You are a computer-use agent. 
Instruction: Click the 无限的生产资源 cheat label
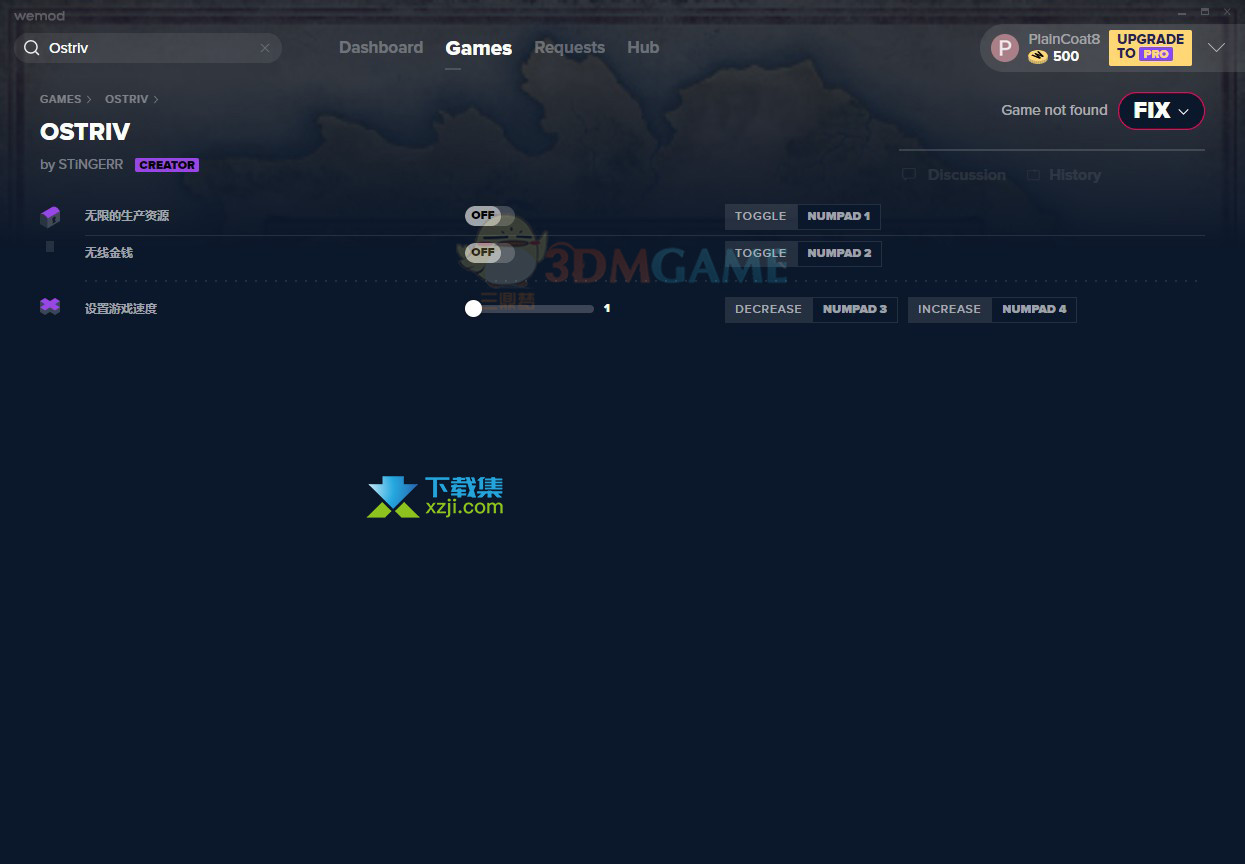[x=127, y=216]
